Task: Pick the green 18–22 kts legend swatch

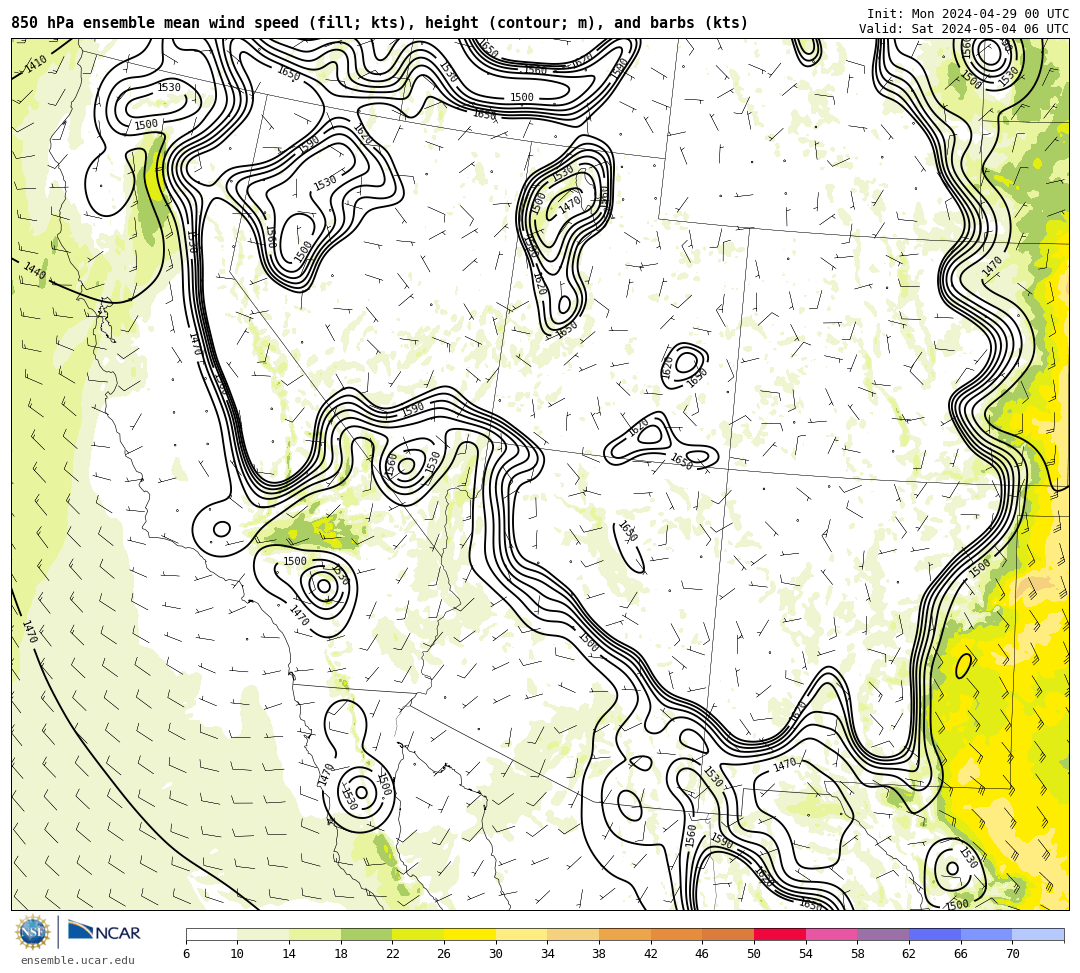Action: click(x=366, y=934)
